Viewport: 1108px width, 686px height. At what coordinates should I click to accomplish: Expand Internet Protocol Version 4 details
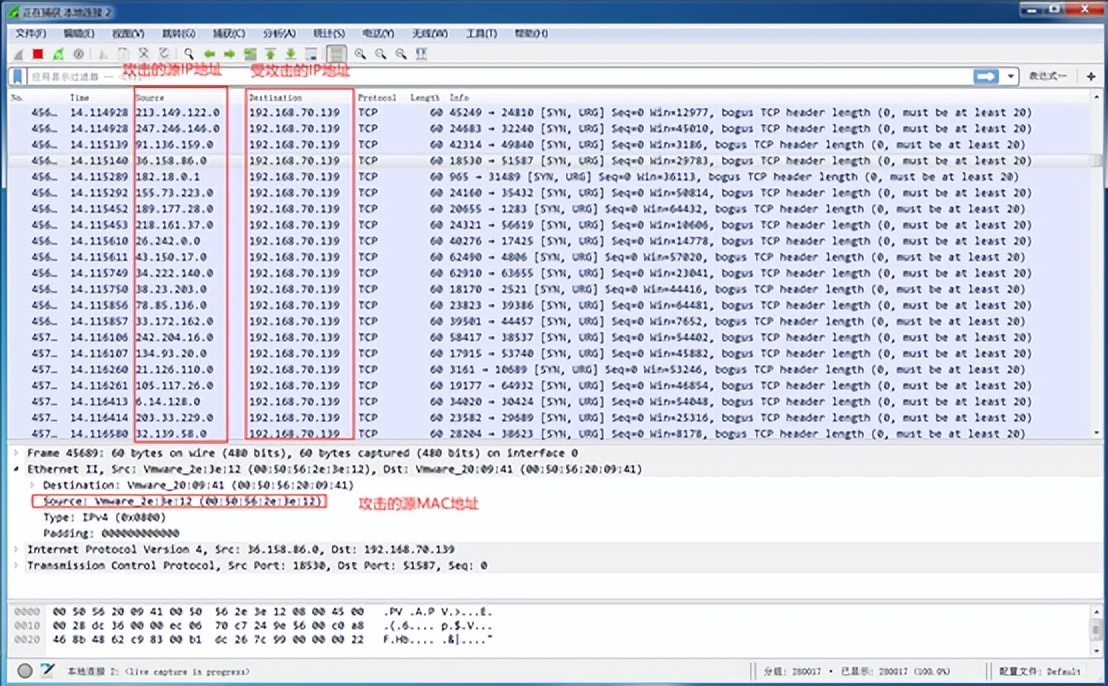pos(15,549)
